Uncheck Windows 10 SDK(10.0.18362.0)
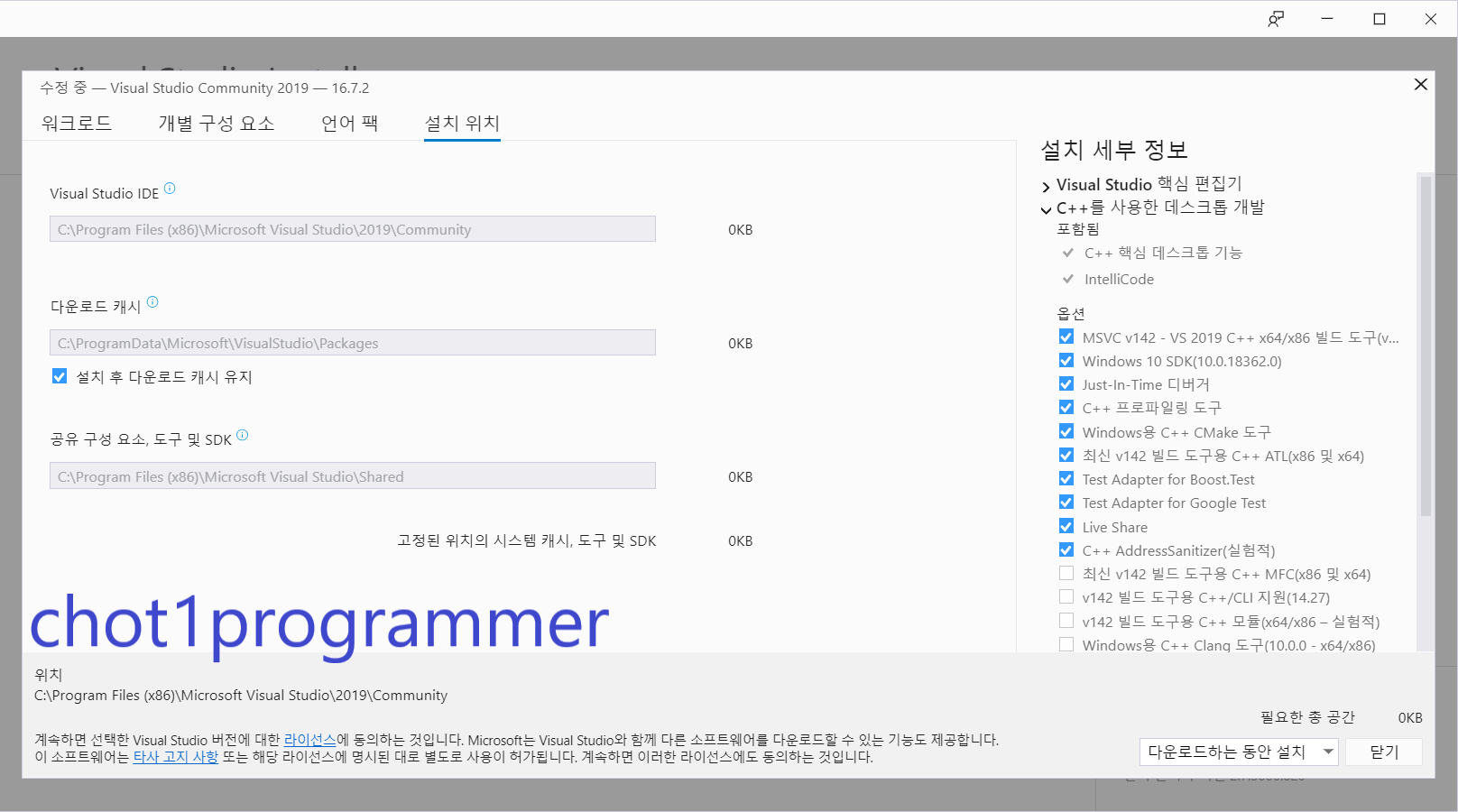 1066,360
